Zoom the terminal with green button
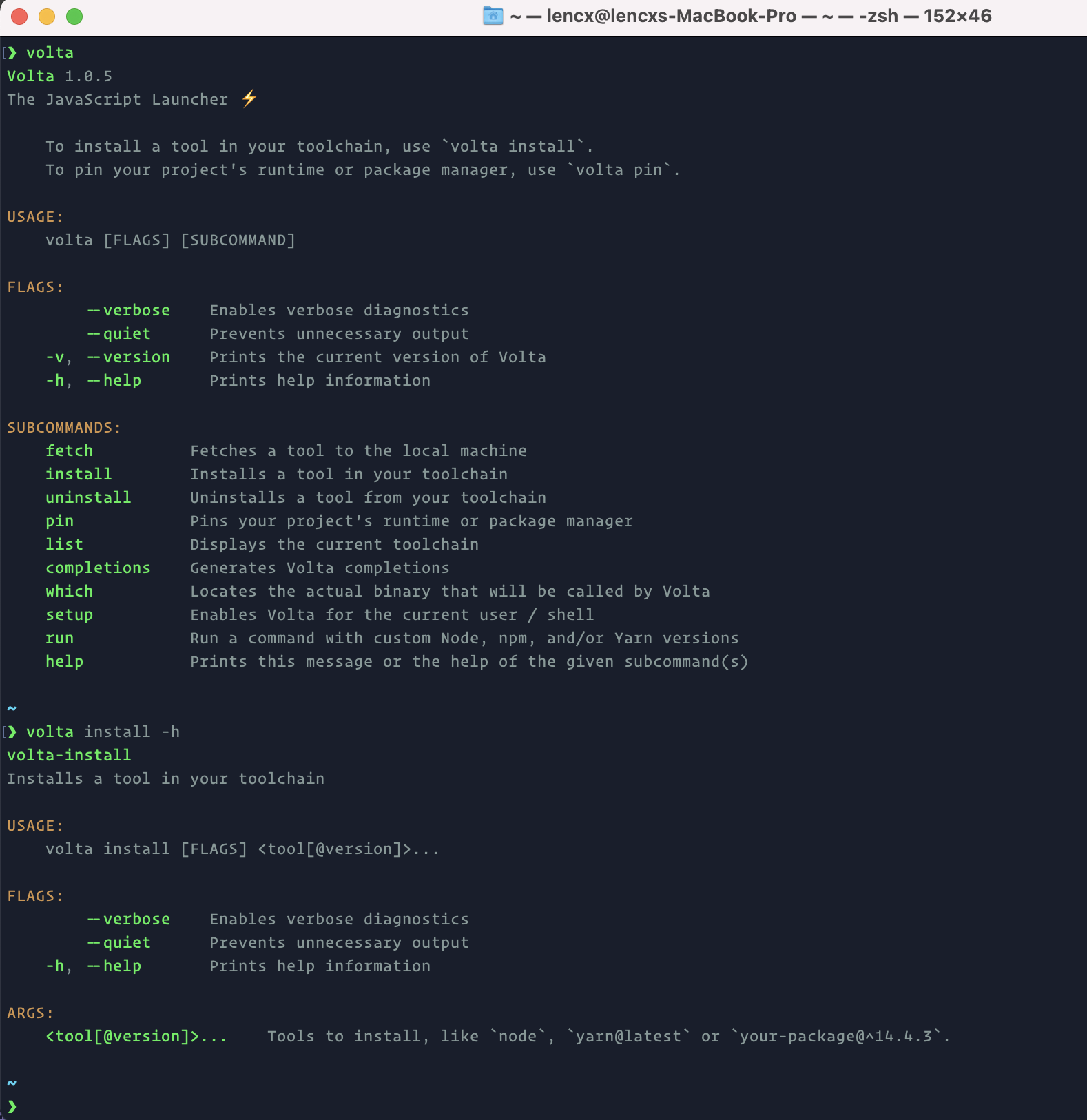This screenshot has height=1120, width=1087. pyautogui.click(x=74, y=16)
